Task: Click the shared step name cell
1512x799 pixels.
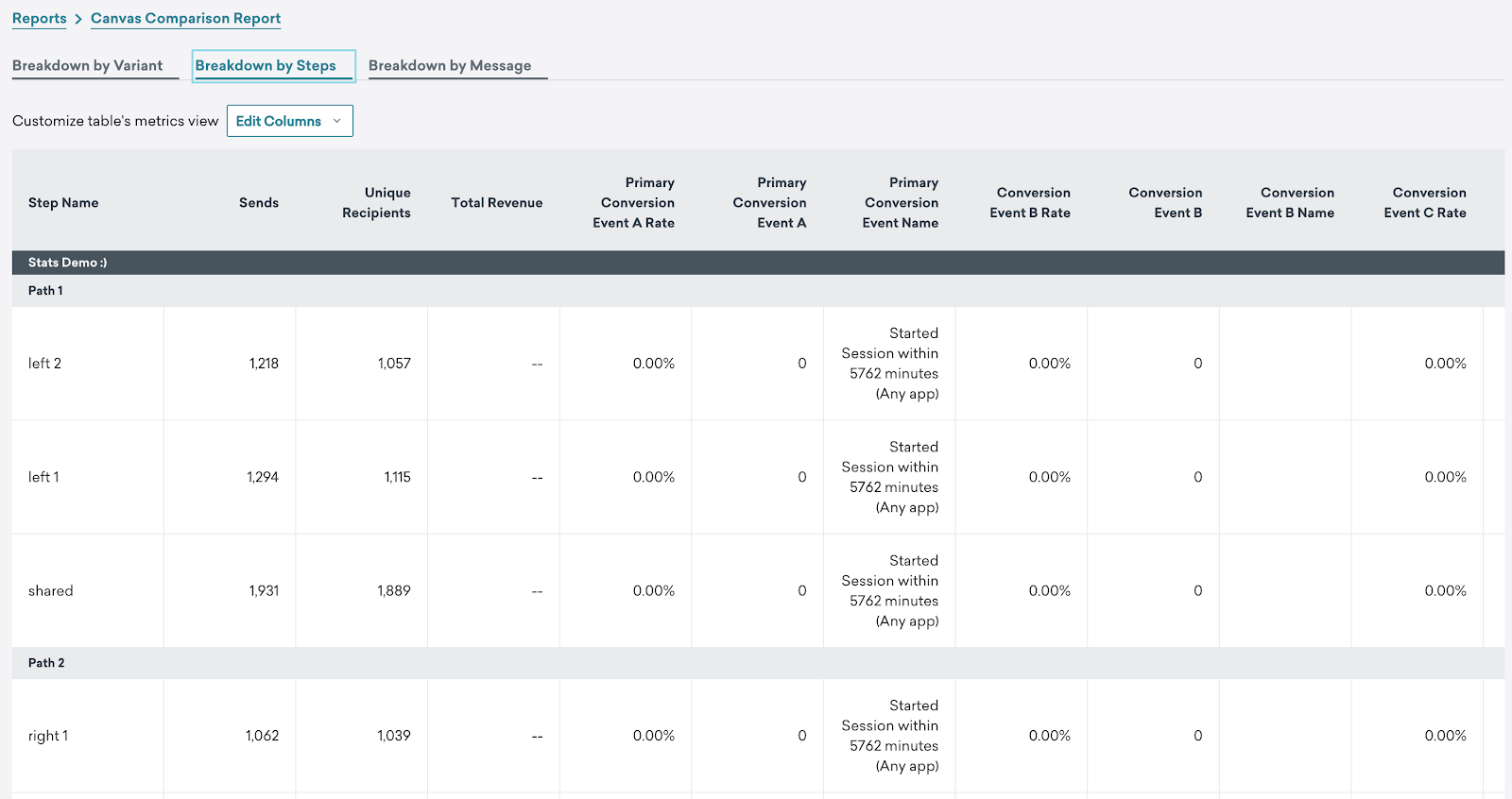Action: (x=51, y=590)
